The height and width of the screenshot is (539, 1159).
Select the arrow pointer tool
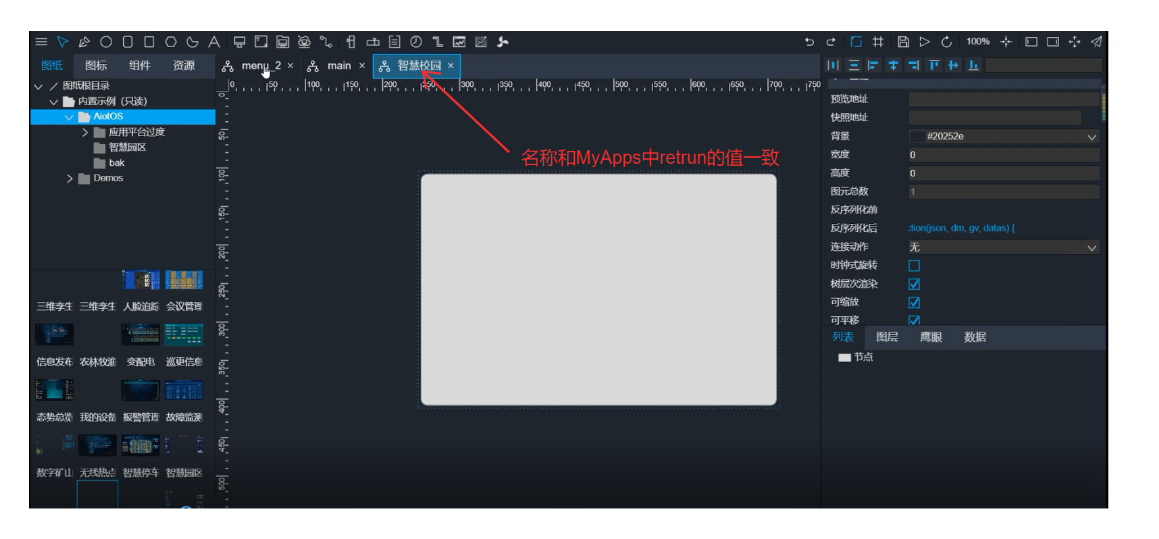tap(63, 42)
